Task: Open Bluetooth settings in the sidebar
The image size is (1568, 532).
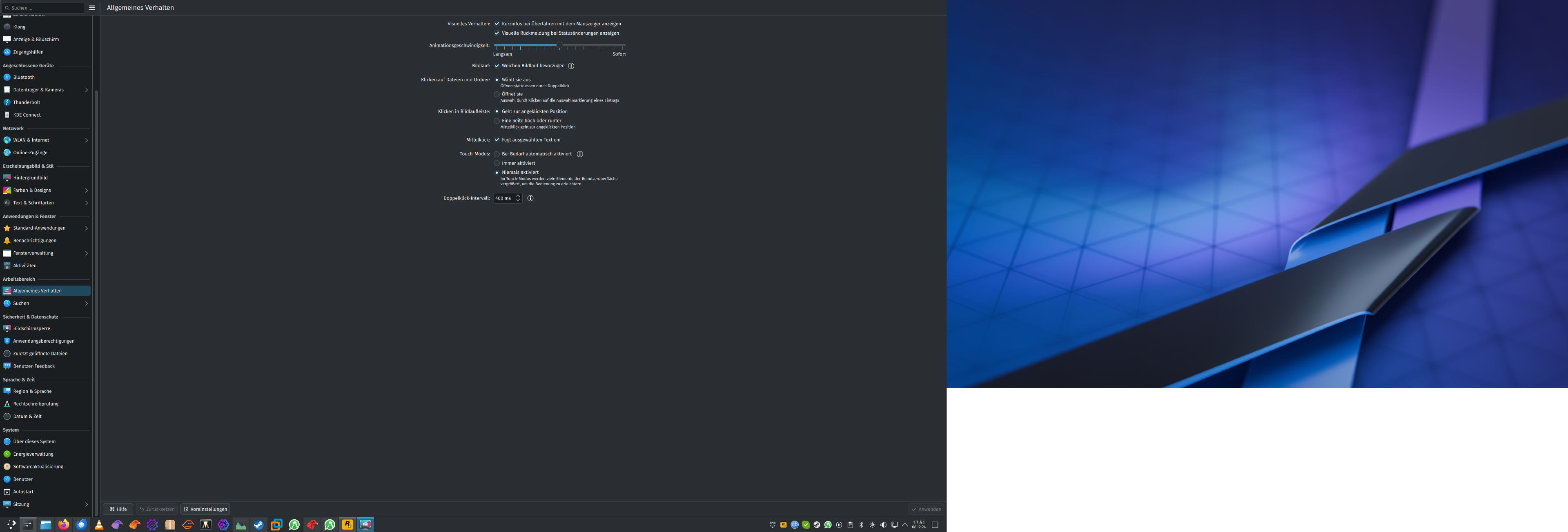Action: (24, 77)
